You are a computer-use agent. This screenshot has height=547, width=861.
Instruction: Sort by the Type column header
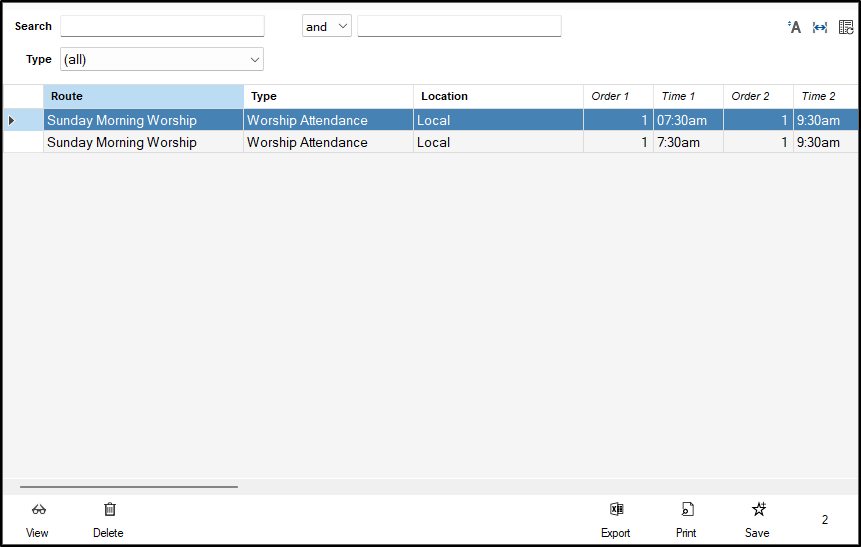pyautogui.click(x=328, y=97)
